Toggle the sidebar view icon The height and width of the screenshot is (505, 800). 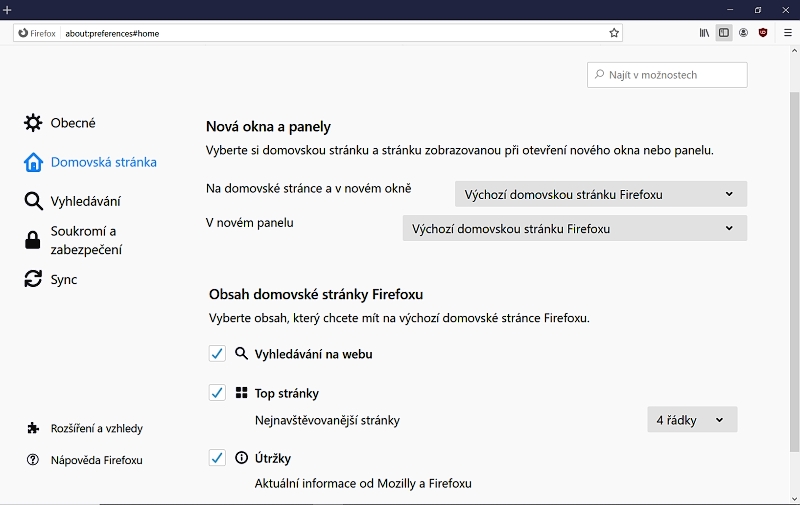coord(723,33)
